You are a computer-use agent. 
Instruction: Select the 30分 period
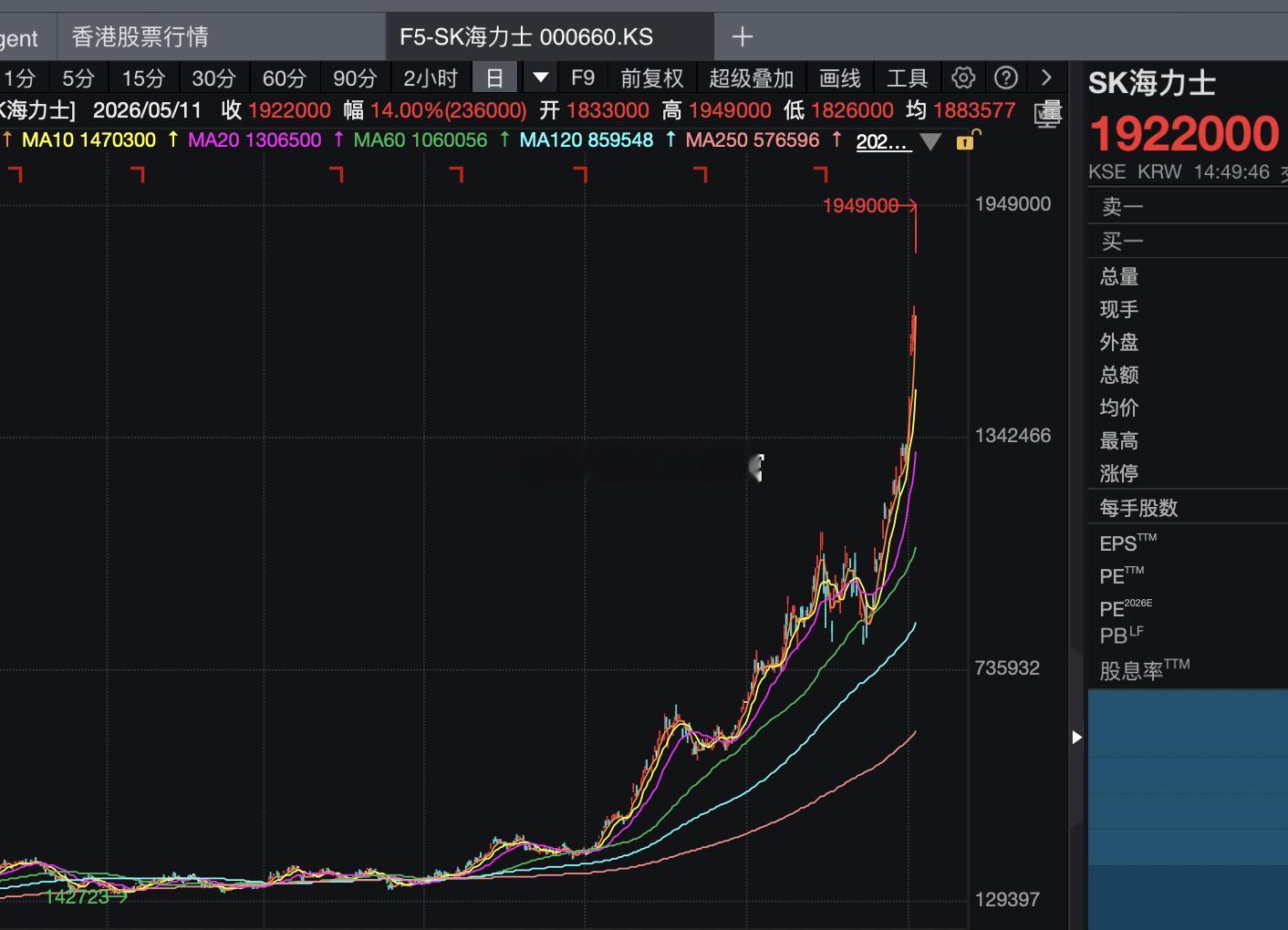(213, 78)
